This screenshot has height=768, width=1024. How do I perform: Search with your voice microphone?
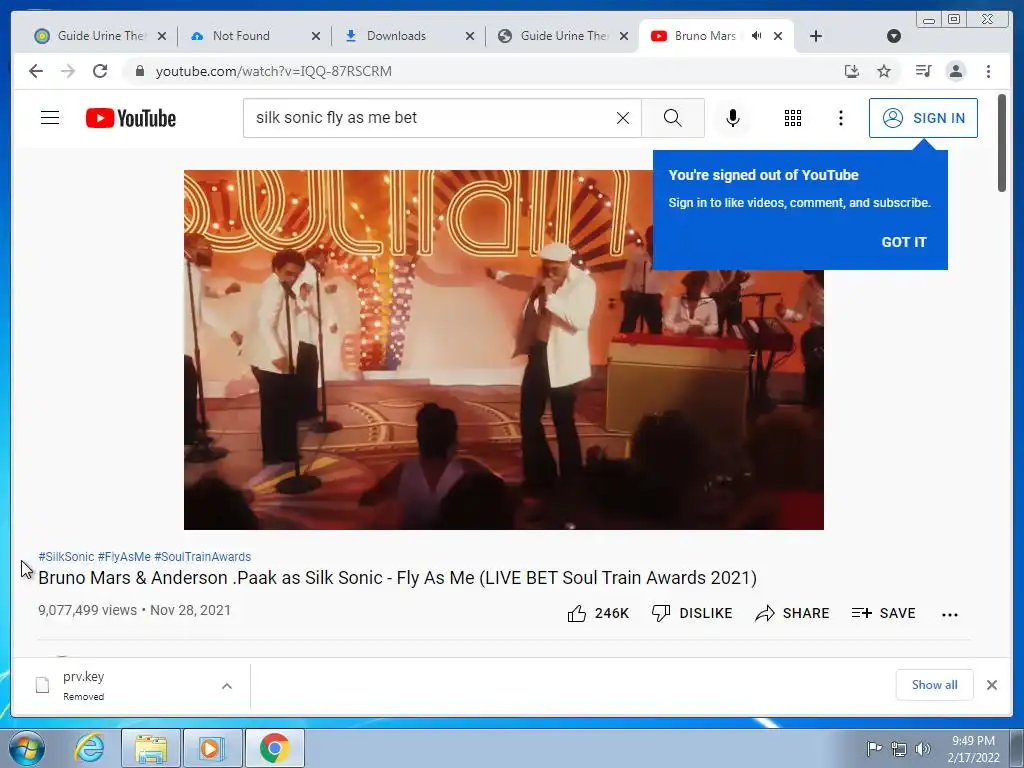click(733, 118)
